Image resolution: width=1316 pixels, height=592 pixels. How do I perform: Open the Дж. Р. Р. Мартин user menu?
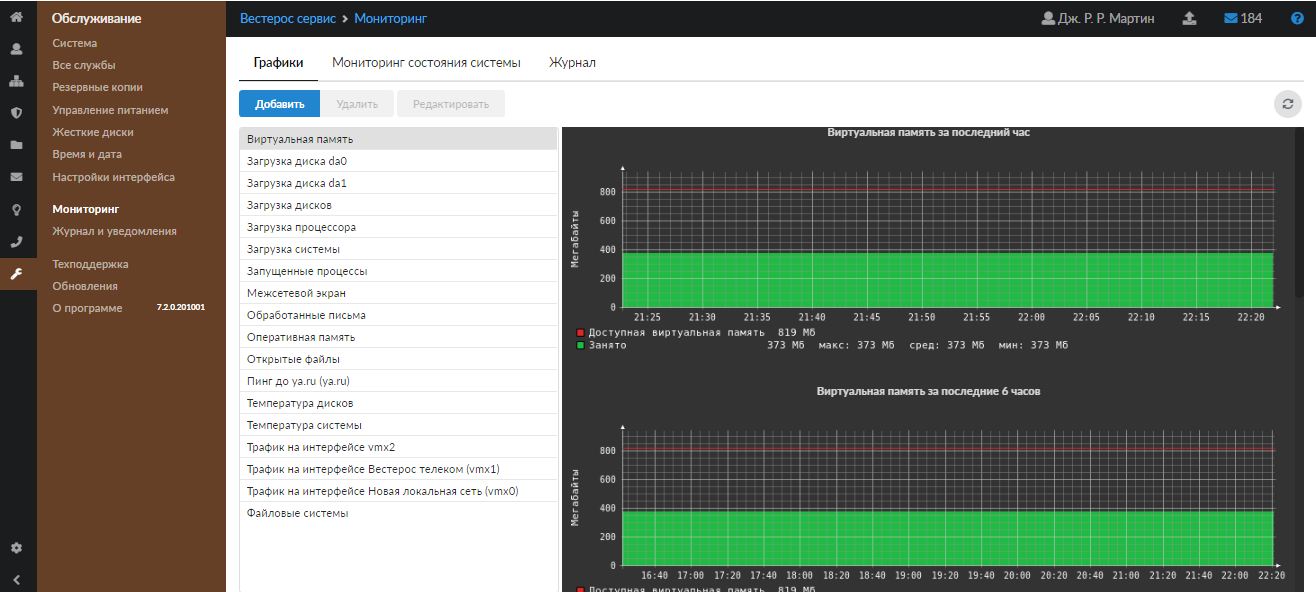pyautogui.click(x=1098, y=18)
